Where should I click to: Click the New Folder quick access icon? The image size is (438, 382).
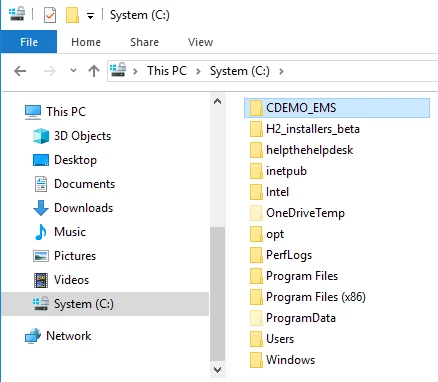72,15
